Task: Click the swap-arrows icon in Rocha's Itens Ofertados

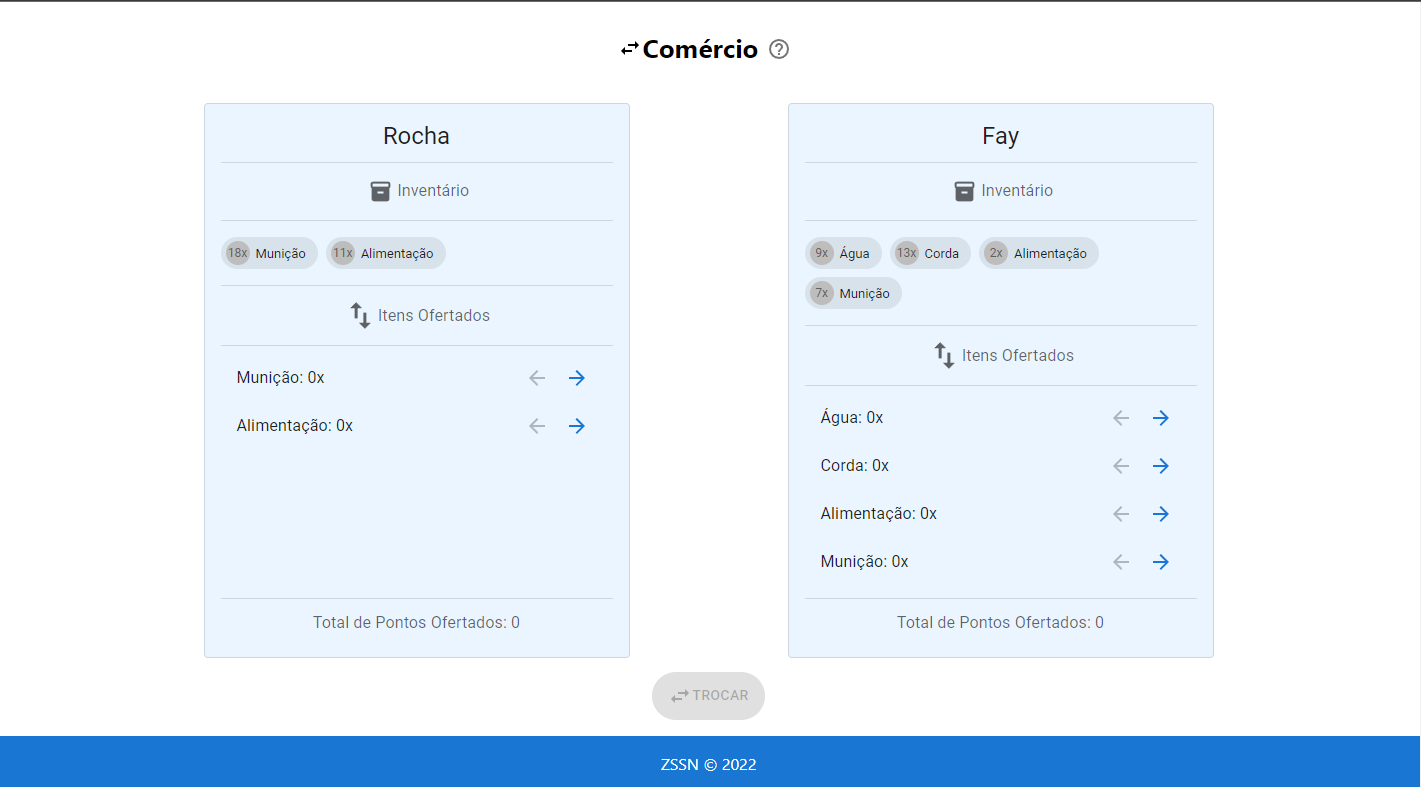Action: 360,316
